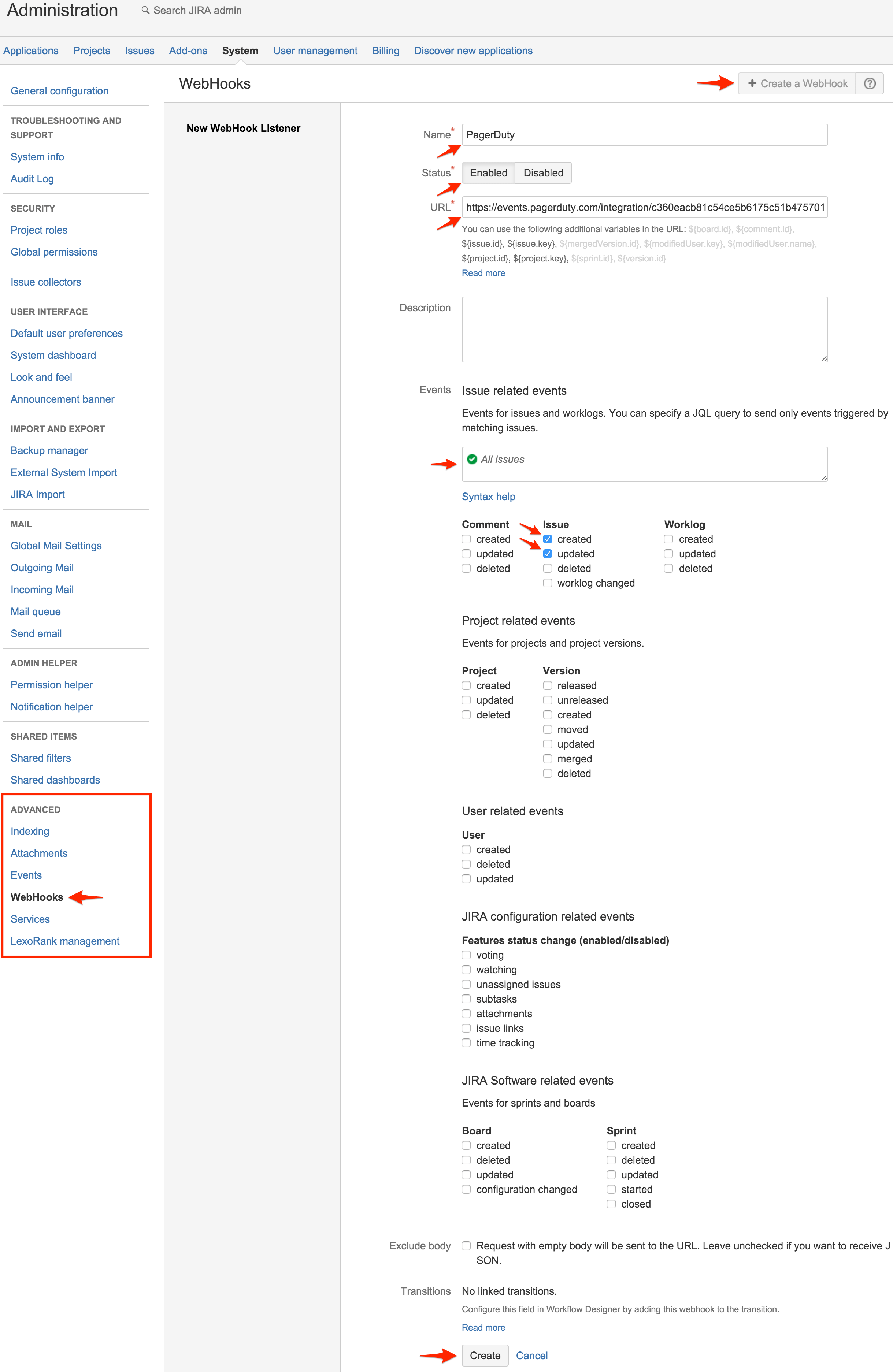The width and height of the screenshot is (893, 1372).
Task: Enable Issue deleted event
Action: pos(548,568)
